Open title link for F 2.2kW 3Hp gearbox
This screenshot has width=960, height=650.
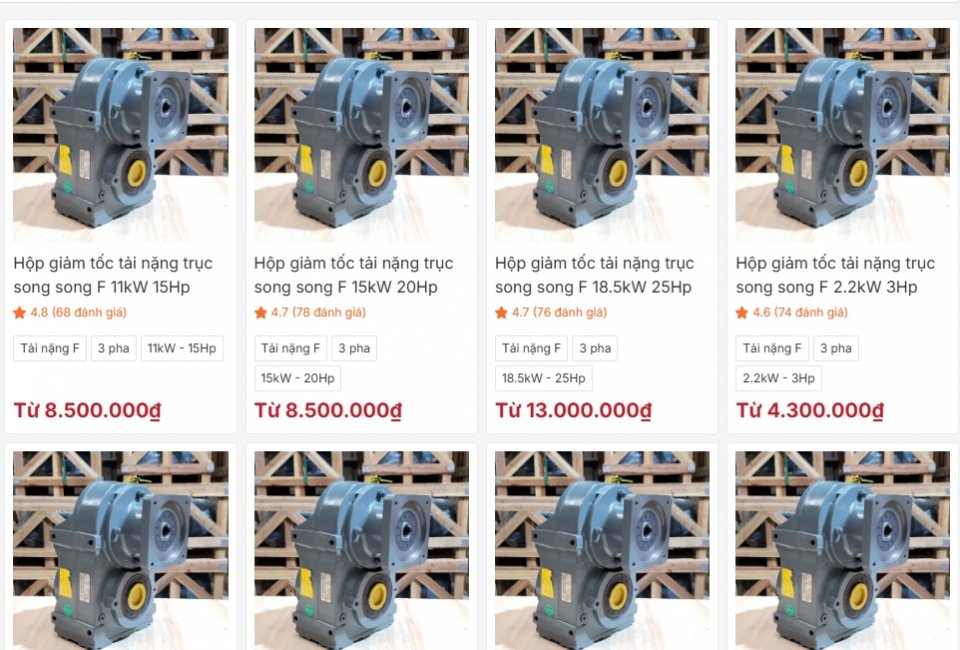[x=835, y=275]
